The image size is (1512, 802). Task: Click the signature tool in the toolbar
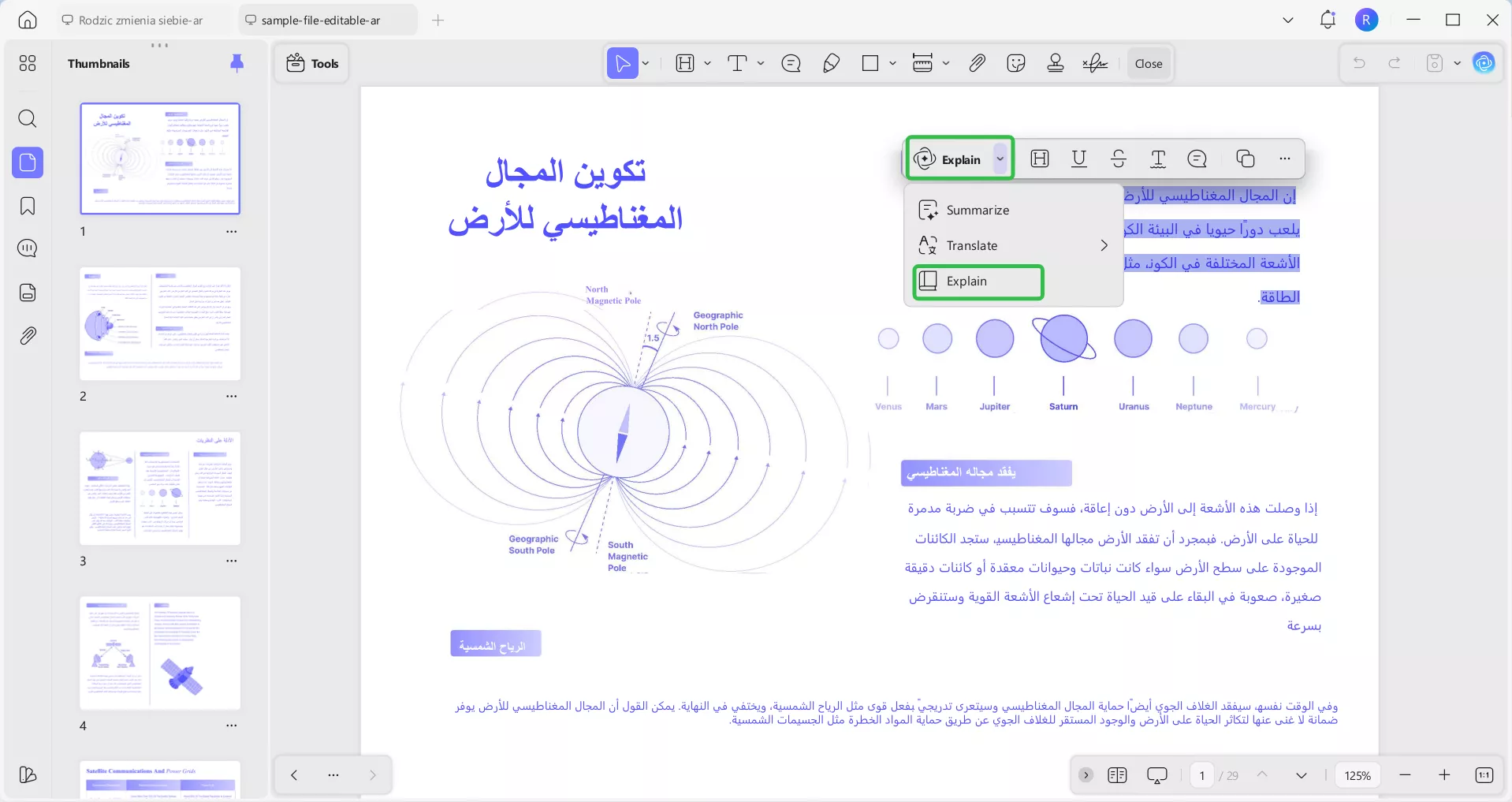click(x=1094, y=63)
